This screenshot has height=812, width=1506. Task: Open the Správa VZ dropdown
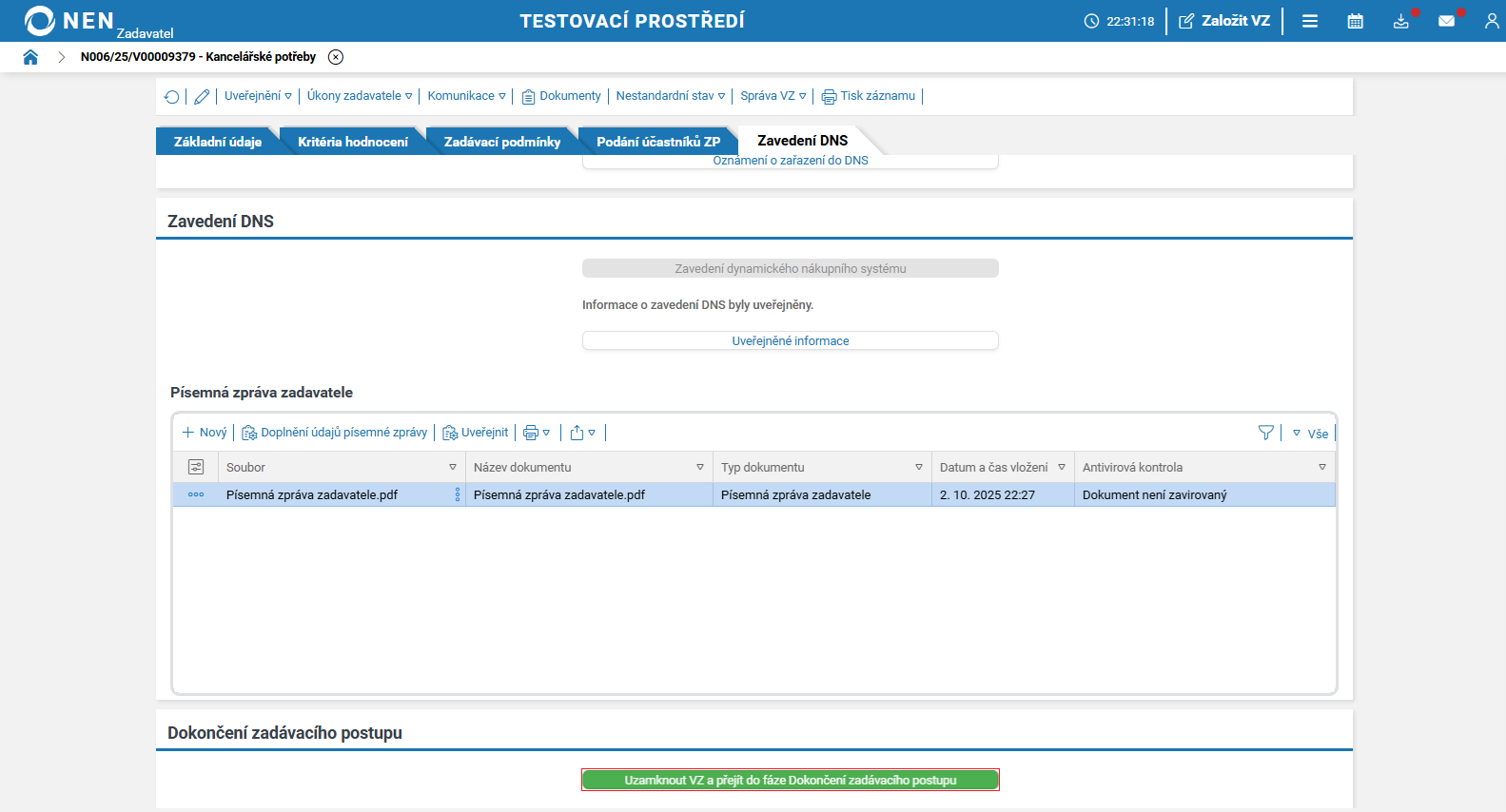point(773,96)
